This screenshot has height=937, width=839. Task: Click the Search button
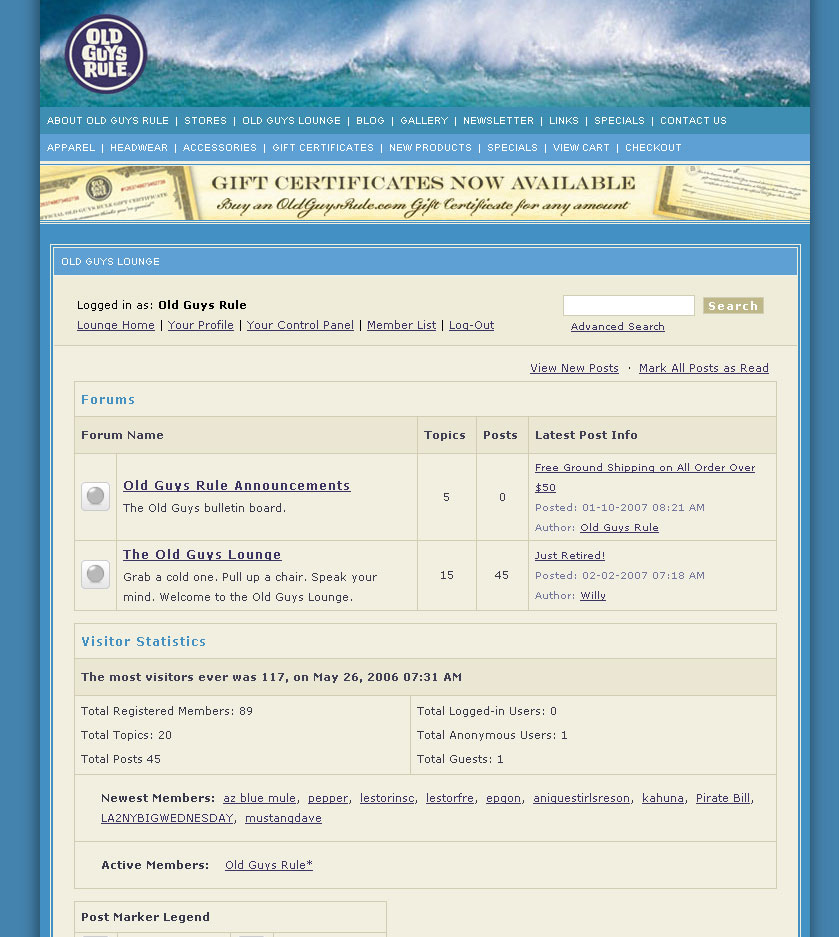733,305
